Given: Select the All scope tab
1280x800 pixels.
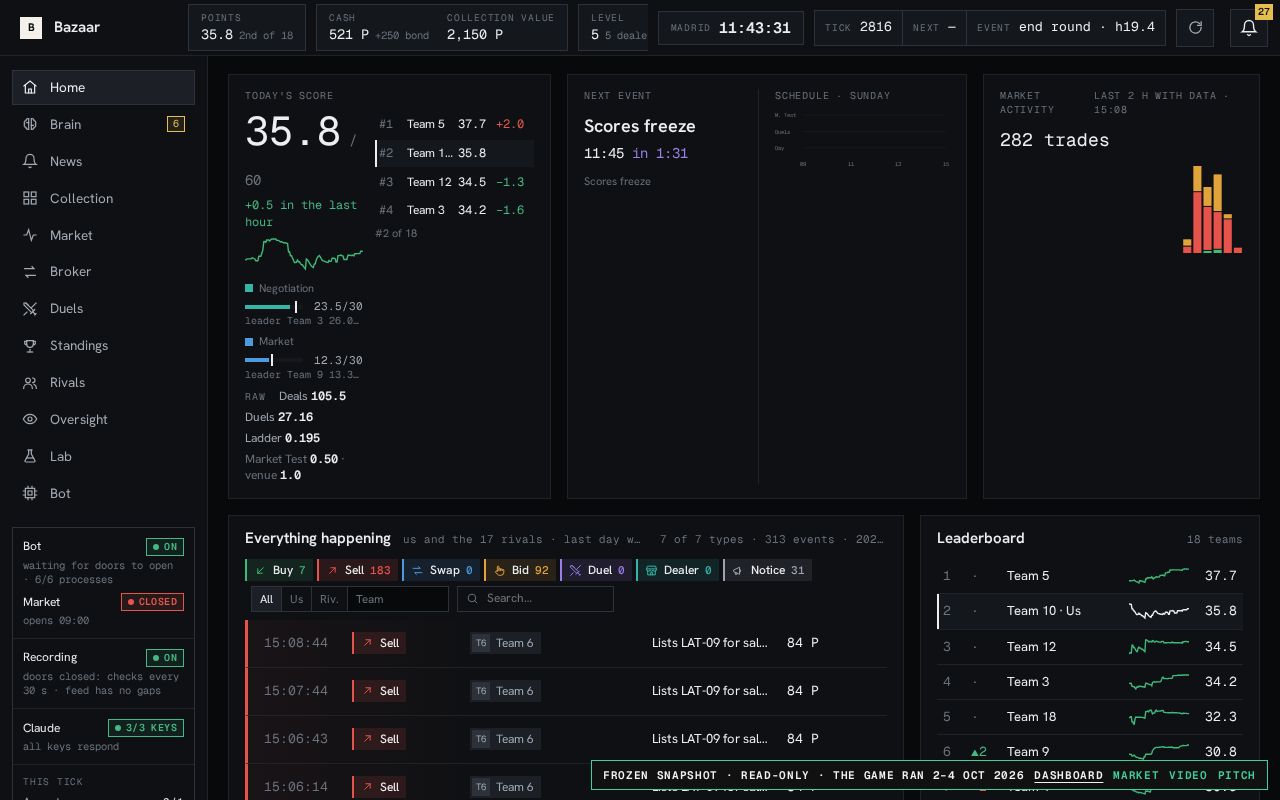Looking at the screenshot, I should [x=266, y=599].
